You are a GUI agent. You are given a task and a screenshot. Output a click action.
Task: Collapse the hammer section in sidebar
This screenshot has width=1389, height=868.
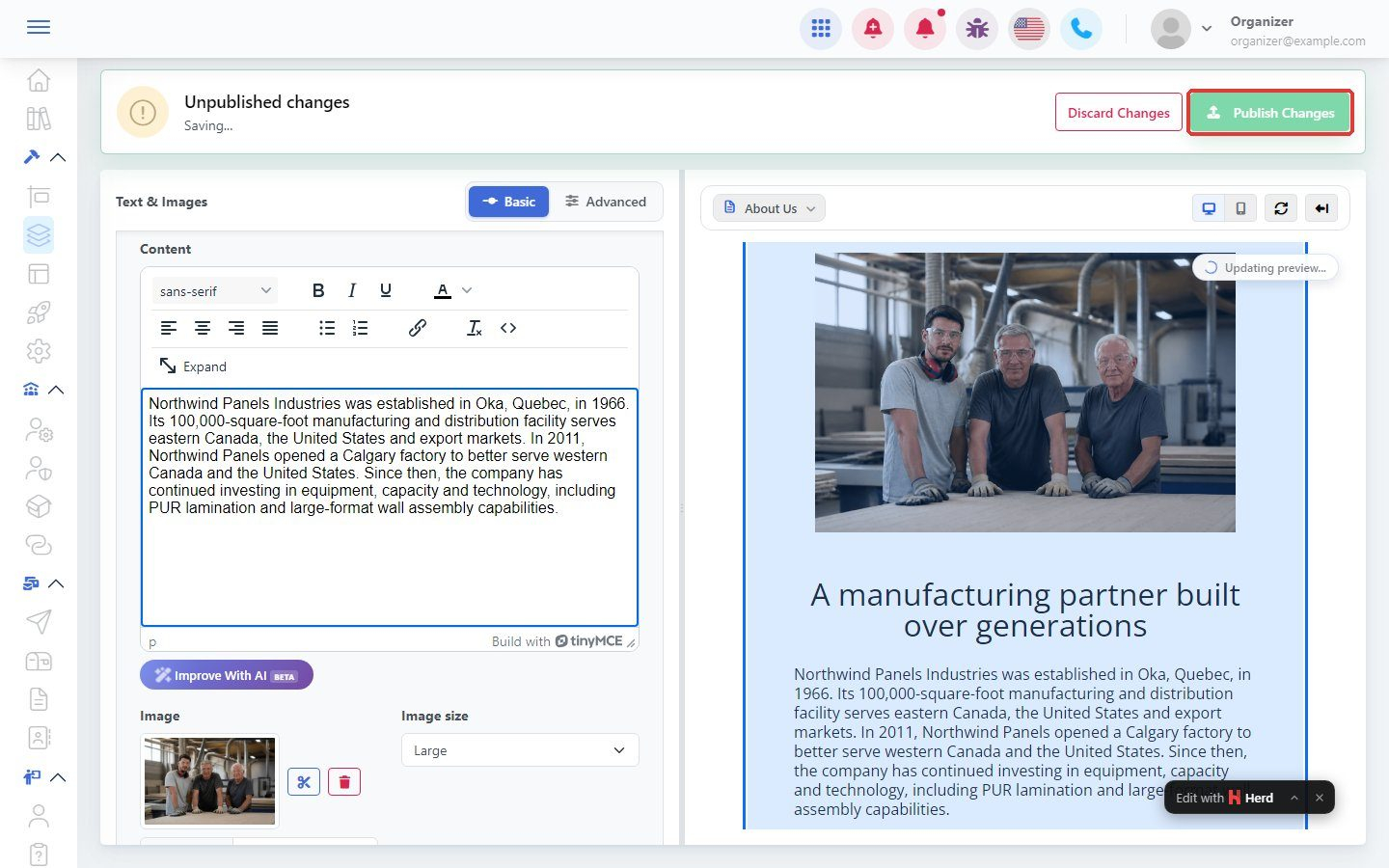(x=58, y=157)
